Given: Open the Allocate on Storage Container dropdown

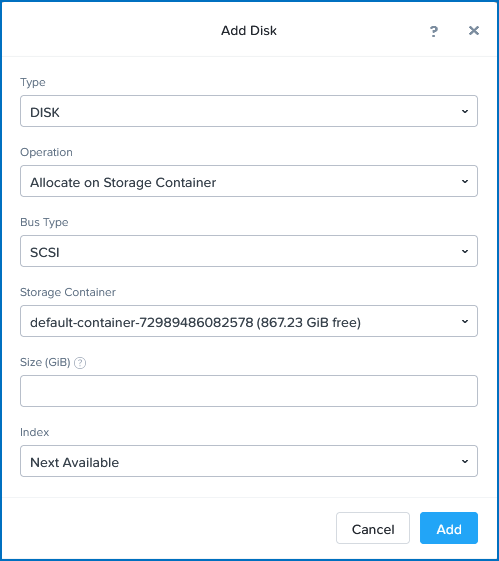Looking at the screenshot, I should [x=249, y=181].
